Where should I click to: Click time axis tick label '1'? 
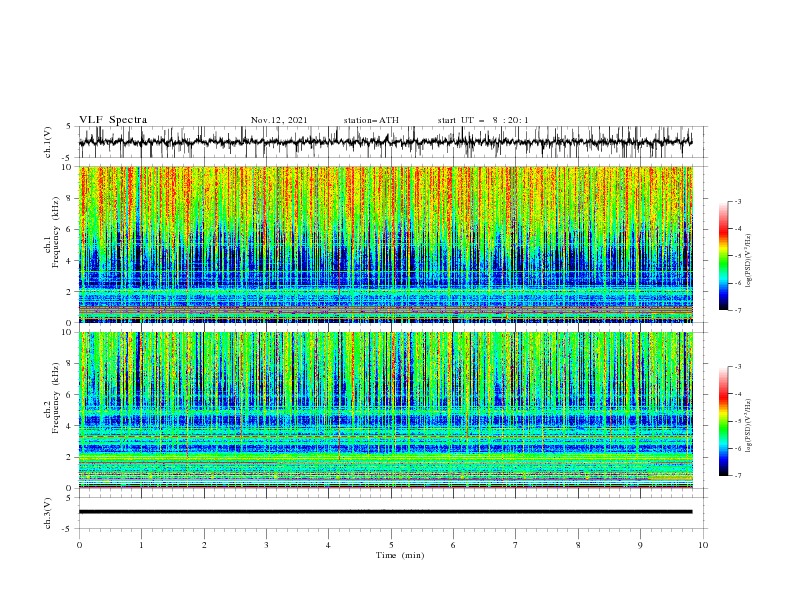pos(141,545)
